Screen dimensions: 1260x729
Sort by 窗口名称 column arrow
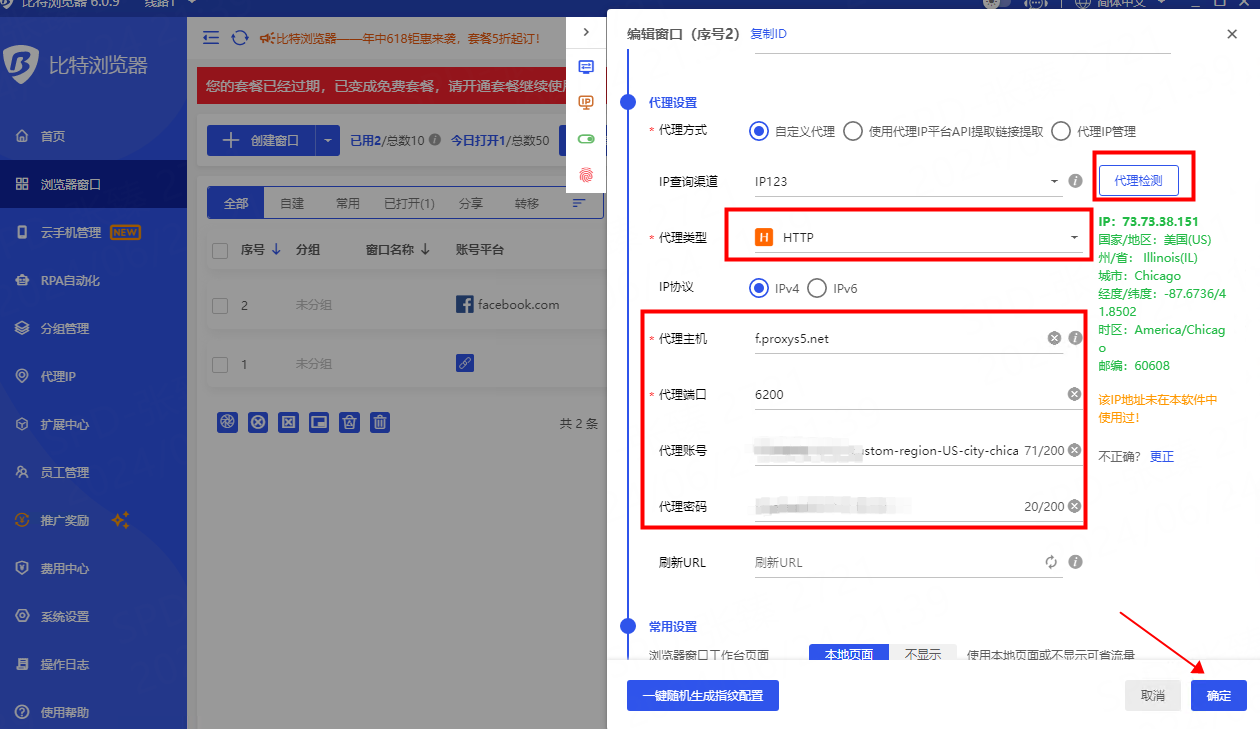[425, 250]
